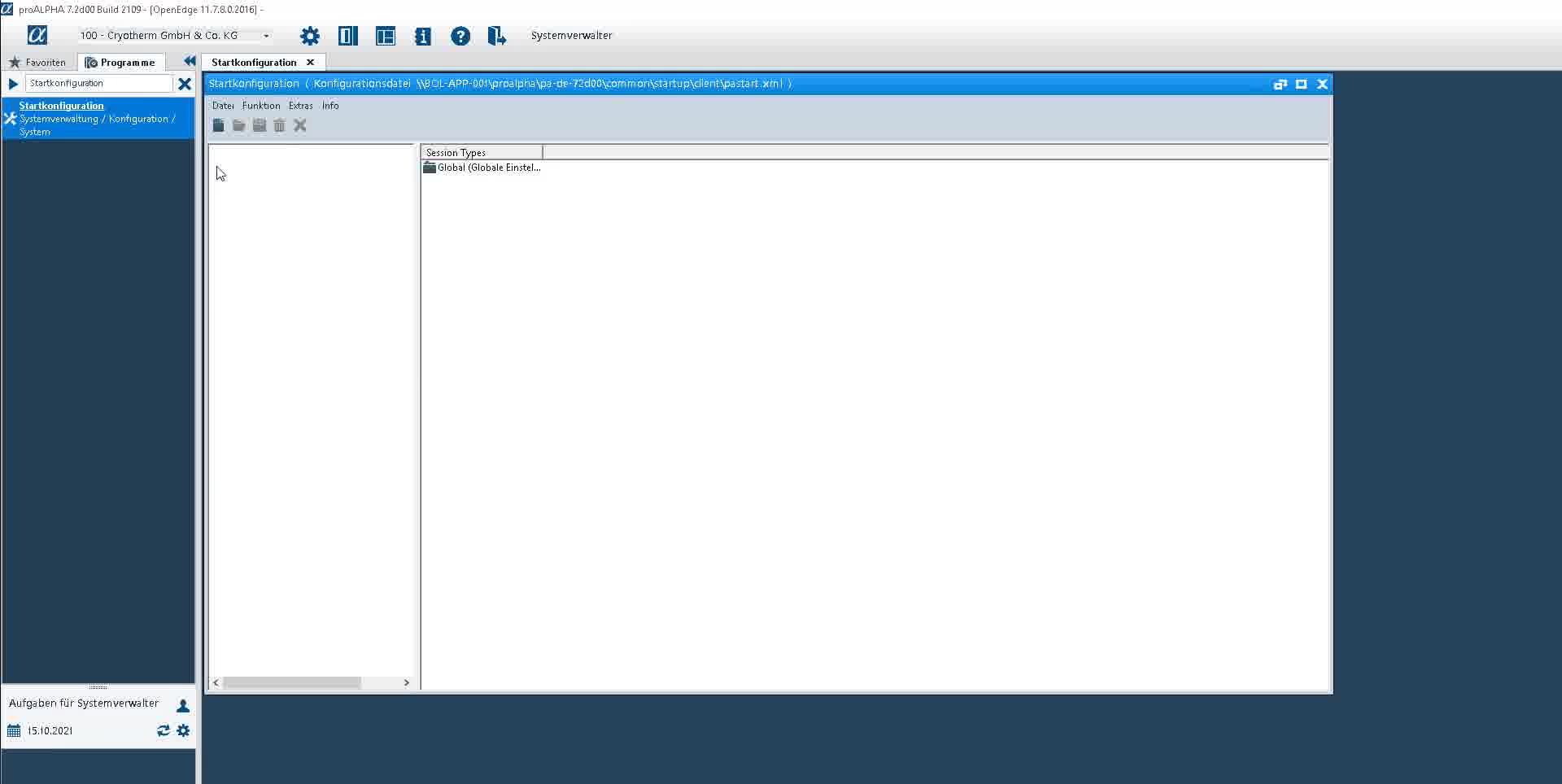Open the info icon in top toolbar
Viewport: 1562px width, 784px height.
pyautogui.click(x=423, y=36)
